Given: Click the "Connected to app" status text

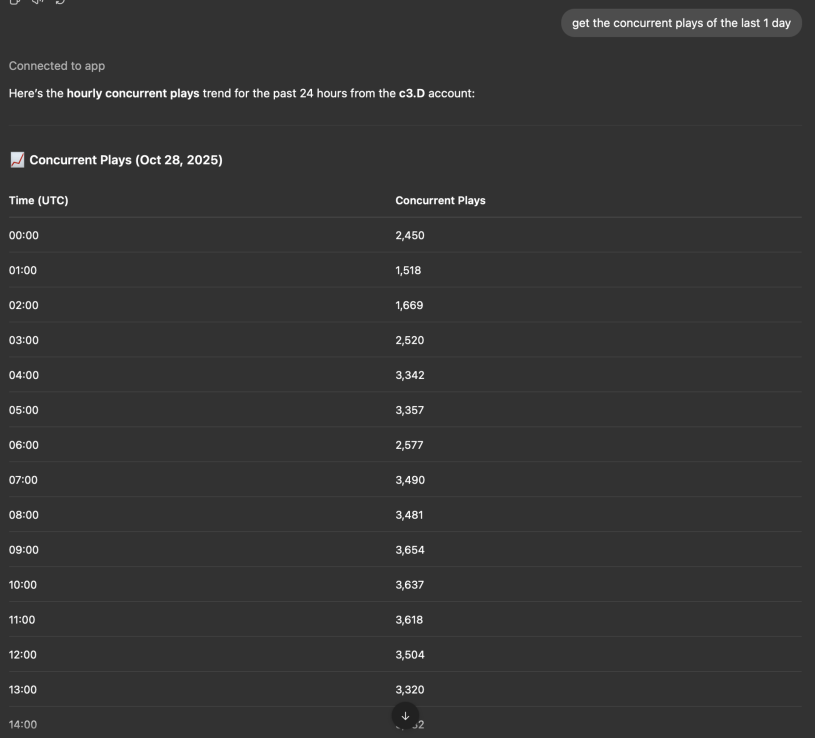Looking at the screenshot, I should [x=57, y=66].
